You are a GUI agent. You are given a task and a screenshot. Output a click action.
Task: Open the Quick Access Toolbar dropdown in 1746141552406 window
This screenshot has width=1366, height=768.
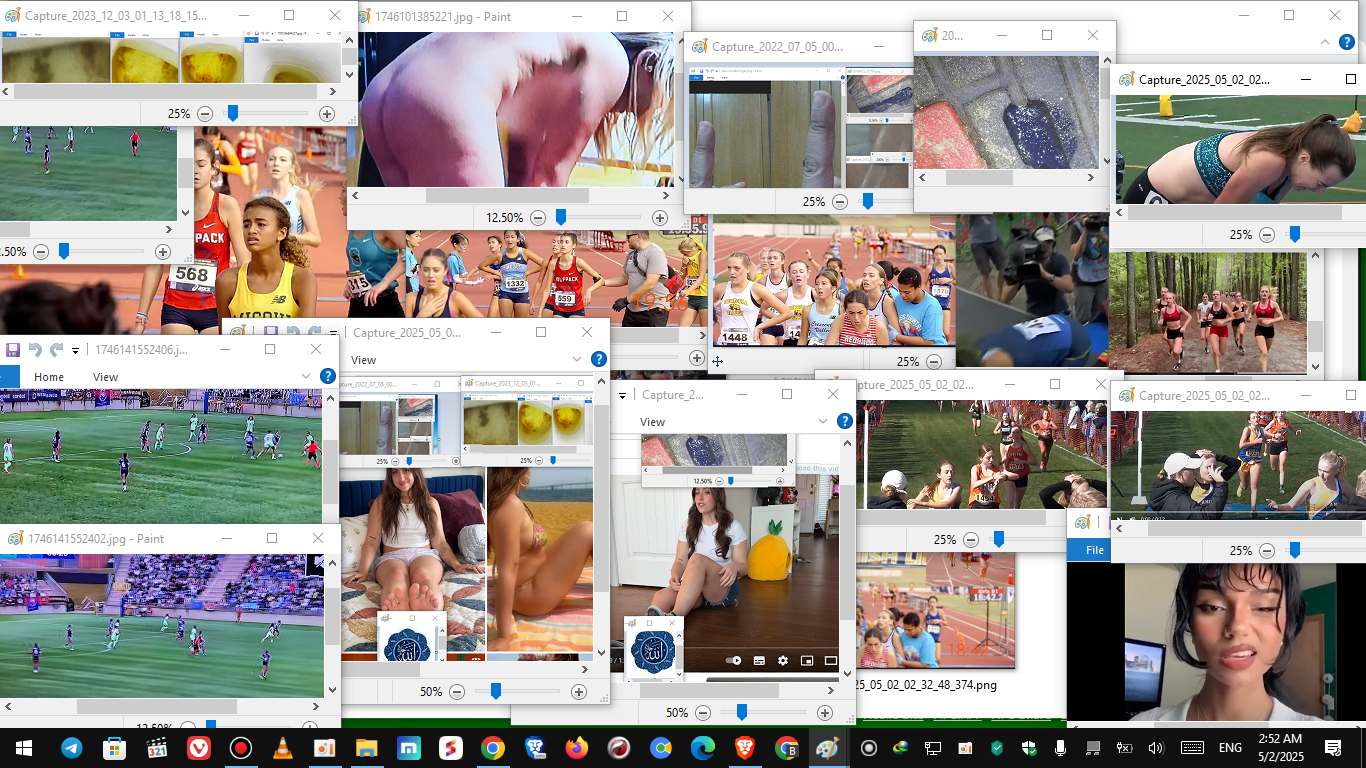[x=75, y=350]
